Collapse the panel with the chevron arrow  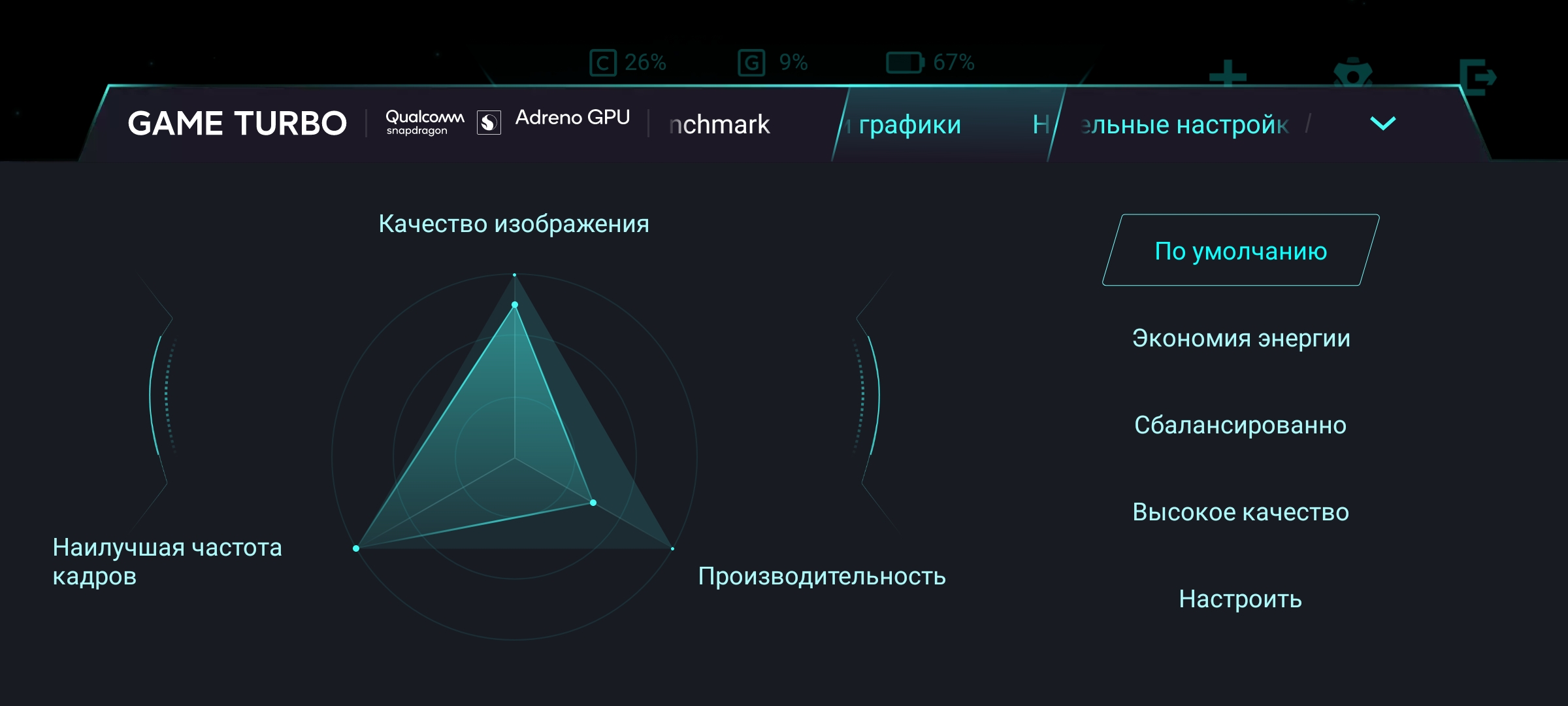tap(1382, 123)
